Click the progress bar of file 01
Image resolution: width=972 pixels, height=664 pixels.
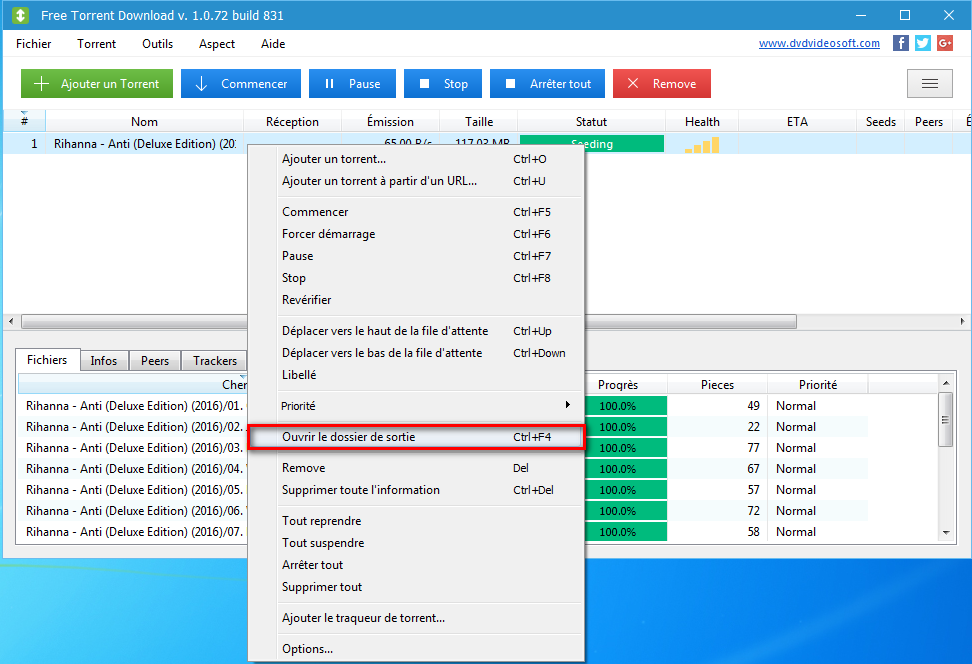(x=625, y=405)
